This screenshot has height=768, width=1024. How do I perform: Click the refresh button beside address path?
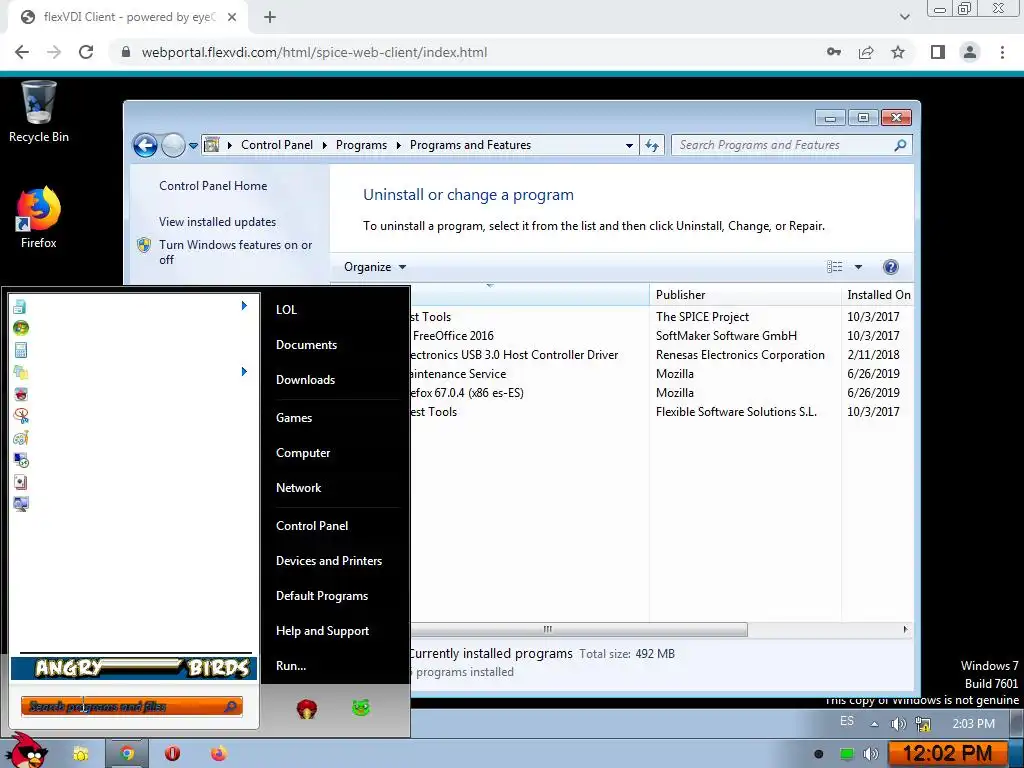point(652,145)
